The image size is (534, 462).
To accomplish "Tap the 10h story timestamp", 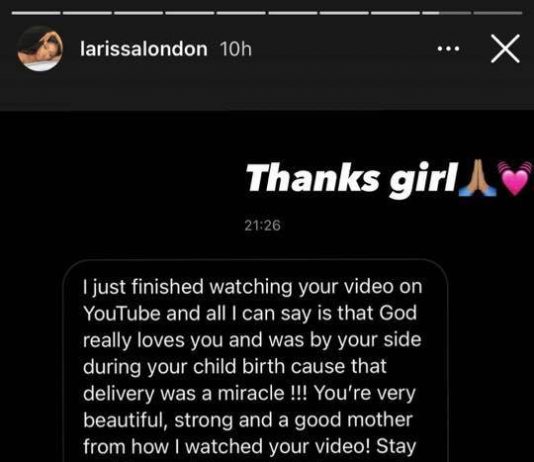I will (236, 49).
